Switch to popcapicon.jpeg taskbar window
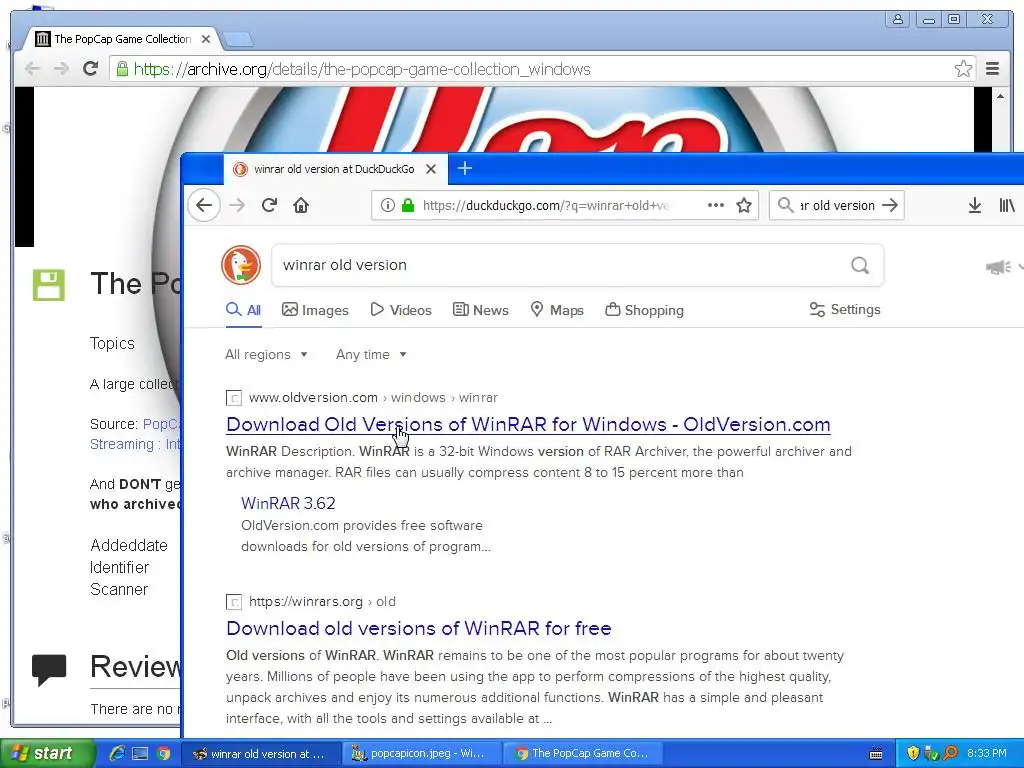Screen dimensions: 1024x768 click(x=423, y=753)
